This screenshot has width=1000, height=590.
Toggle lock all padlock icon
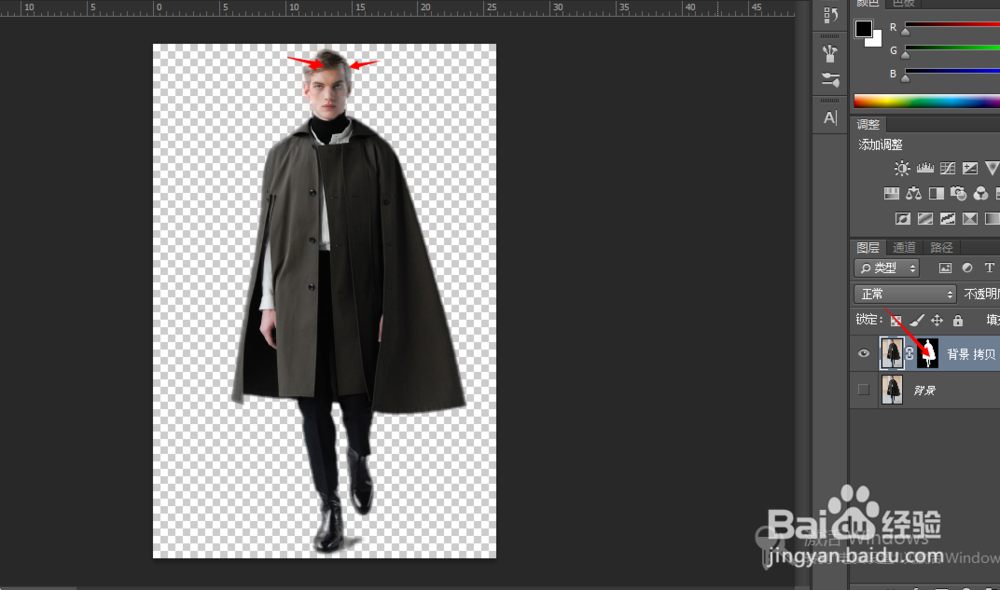click(958, 320)
